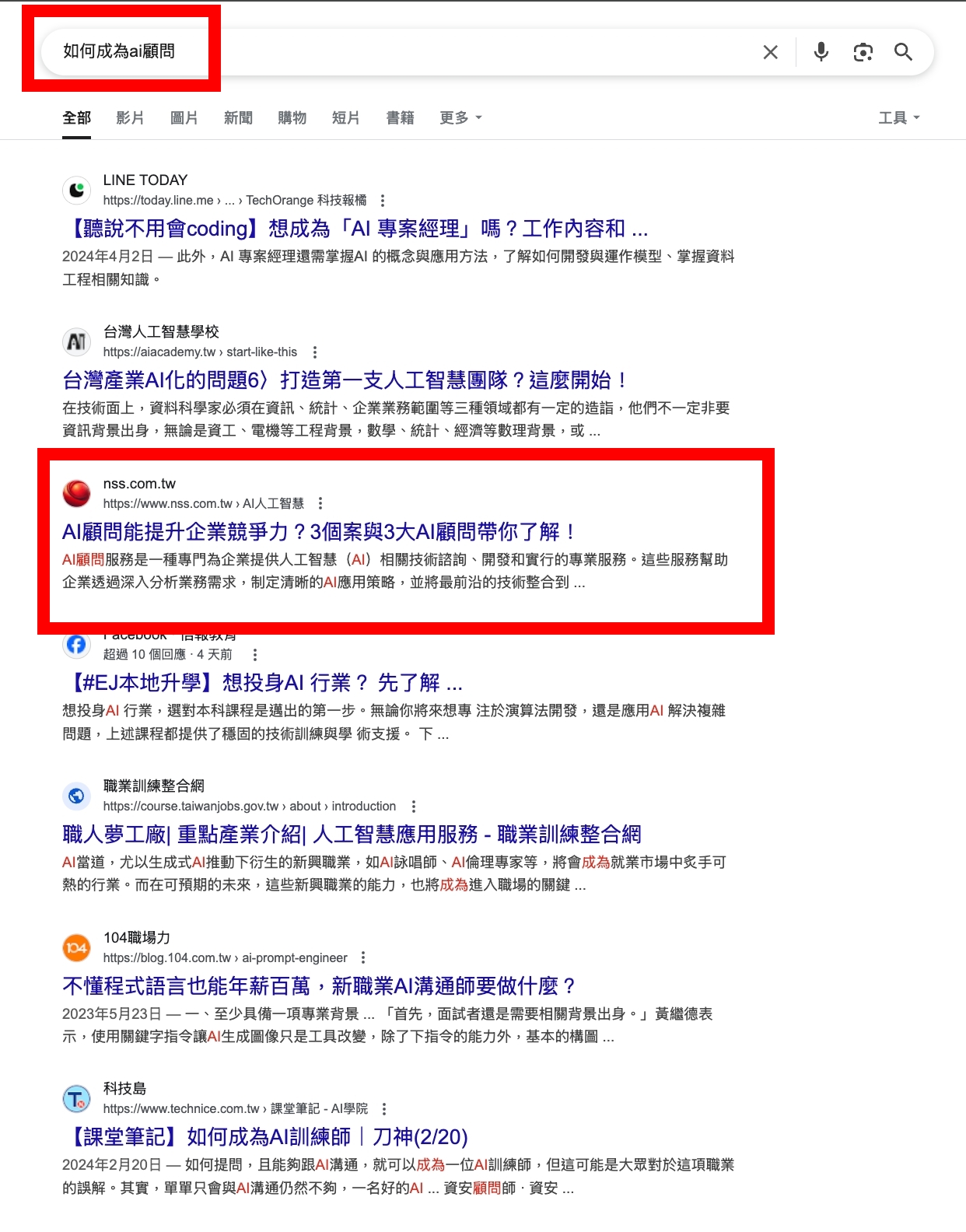The image size is (966, 1232).
Task: Select the 圖片 images tab
Action: pos(184,118)
